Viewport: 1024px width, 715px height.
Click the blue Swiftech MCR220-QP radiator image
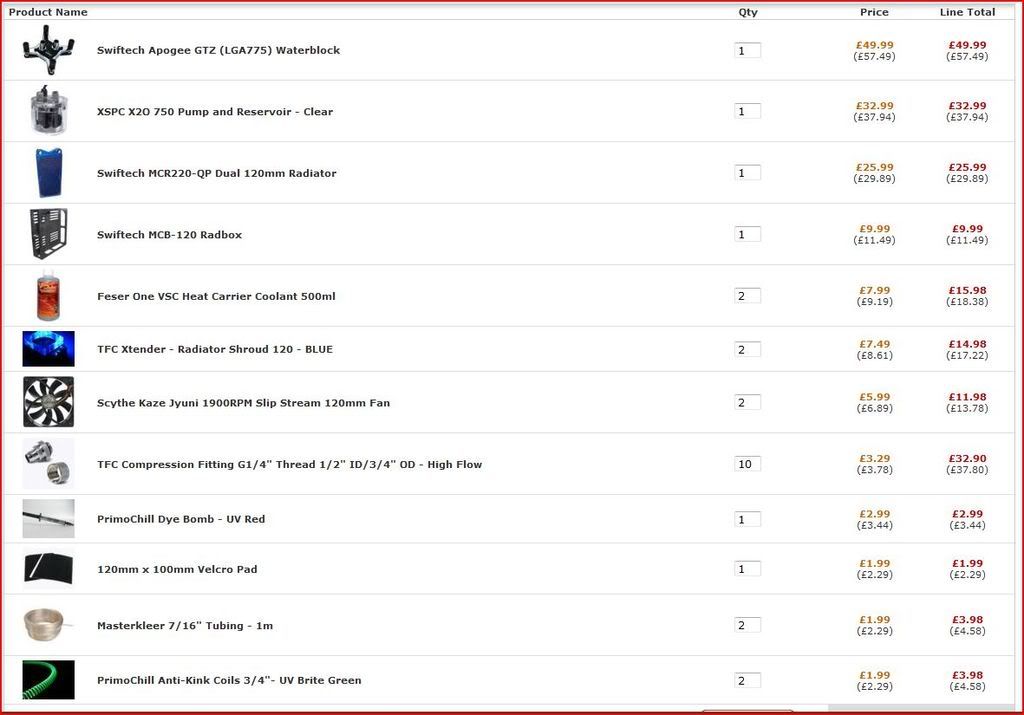point(48,173)
